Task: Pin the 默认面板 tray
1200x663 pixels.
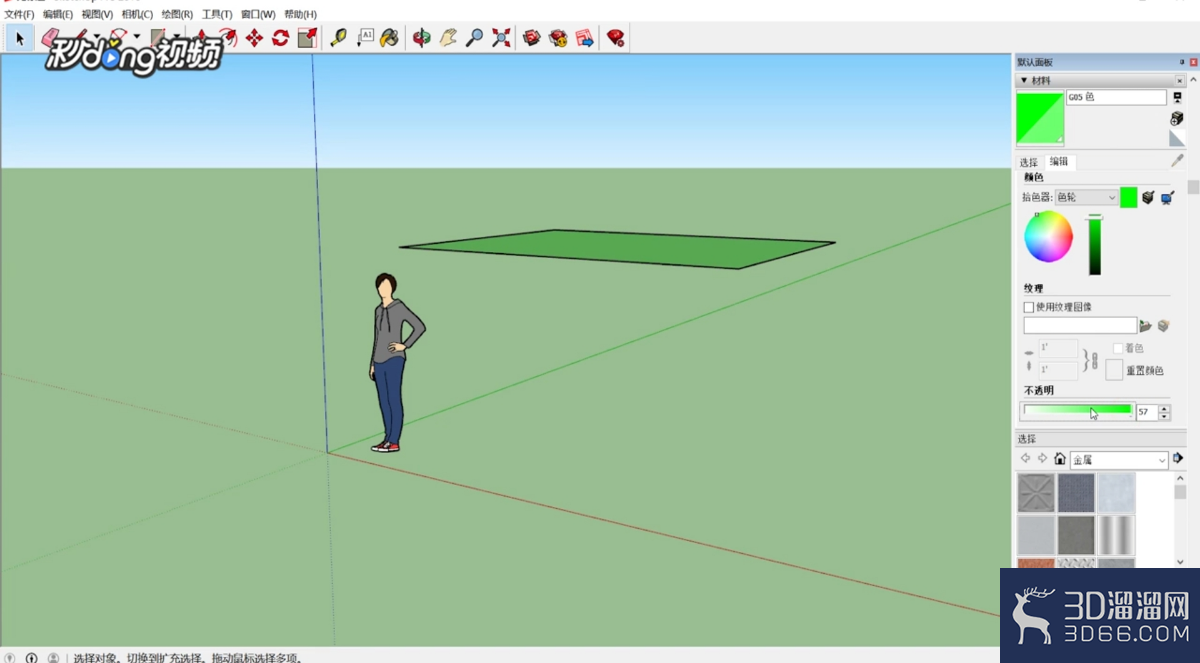Action: tap(1182, 62)
